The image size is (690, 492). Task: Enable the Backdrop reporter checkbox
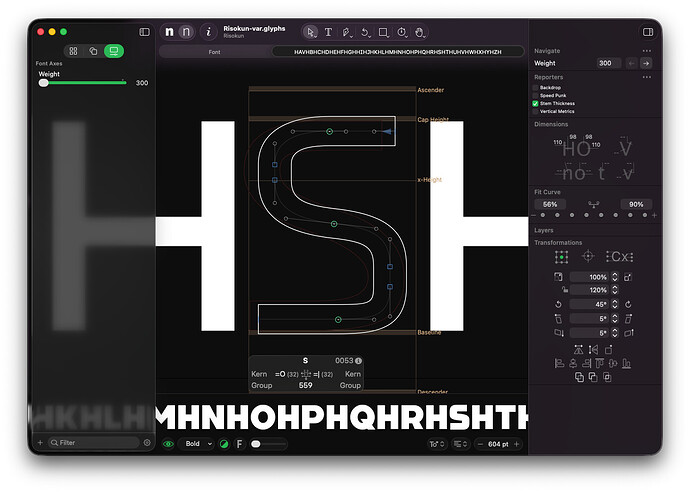point(535,88)
